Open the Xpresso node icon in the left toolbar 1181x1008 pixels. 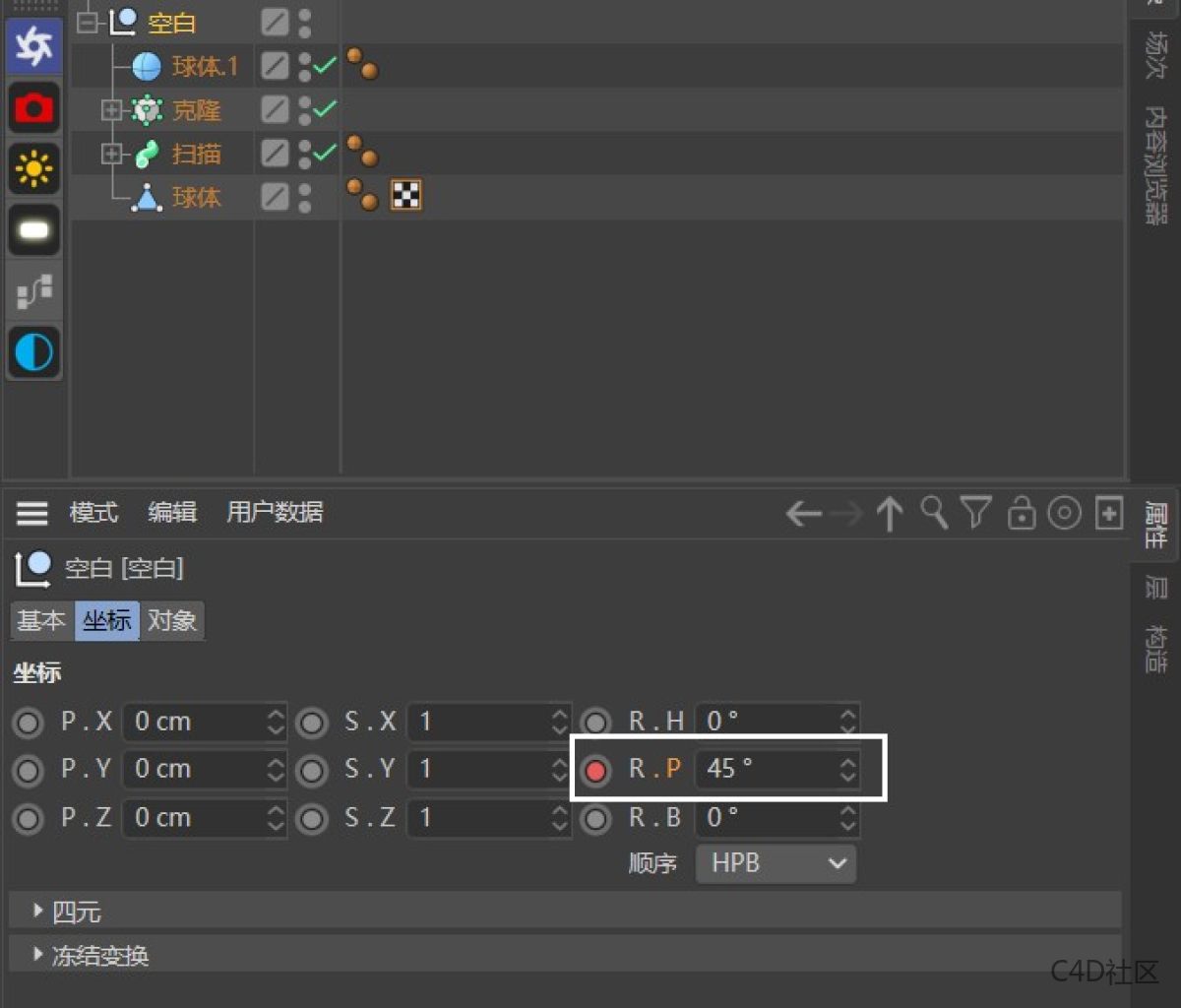click(33, 291)
